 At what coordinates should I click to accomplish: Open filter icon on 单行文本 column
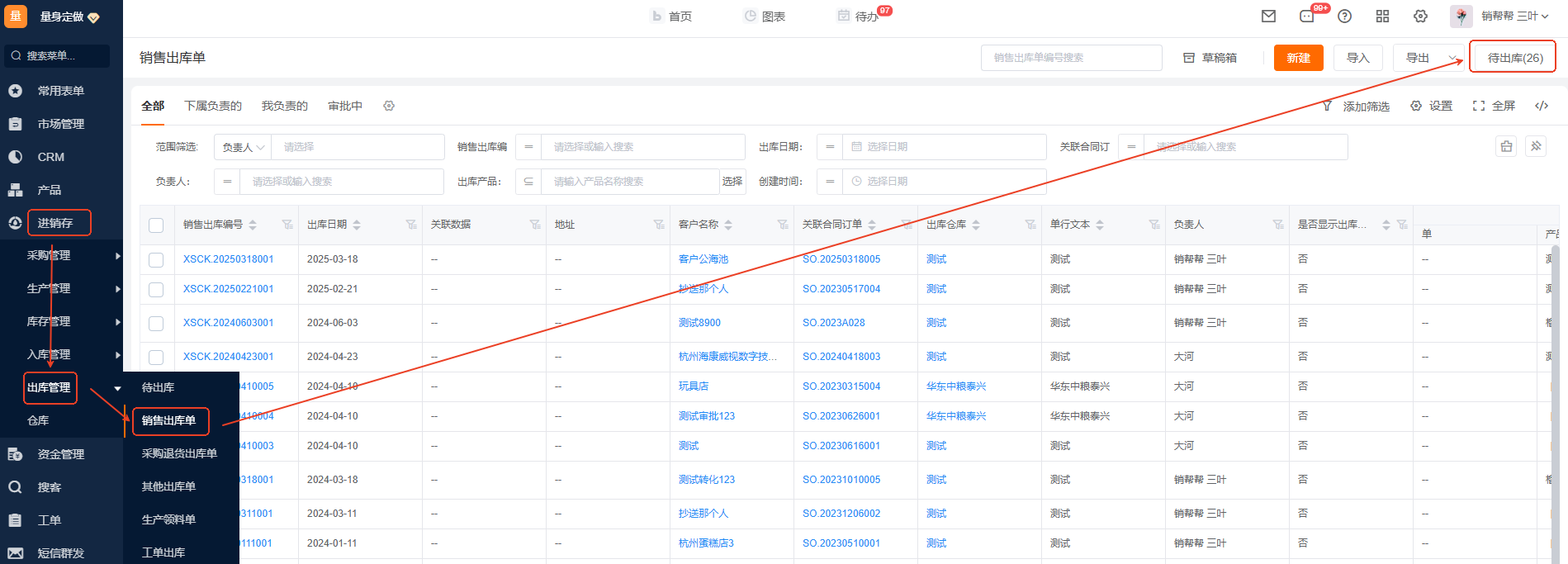pyautogui.click(x=1154, y=225)
